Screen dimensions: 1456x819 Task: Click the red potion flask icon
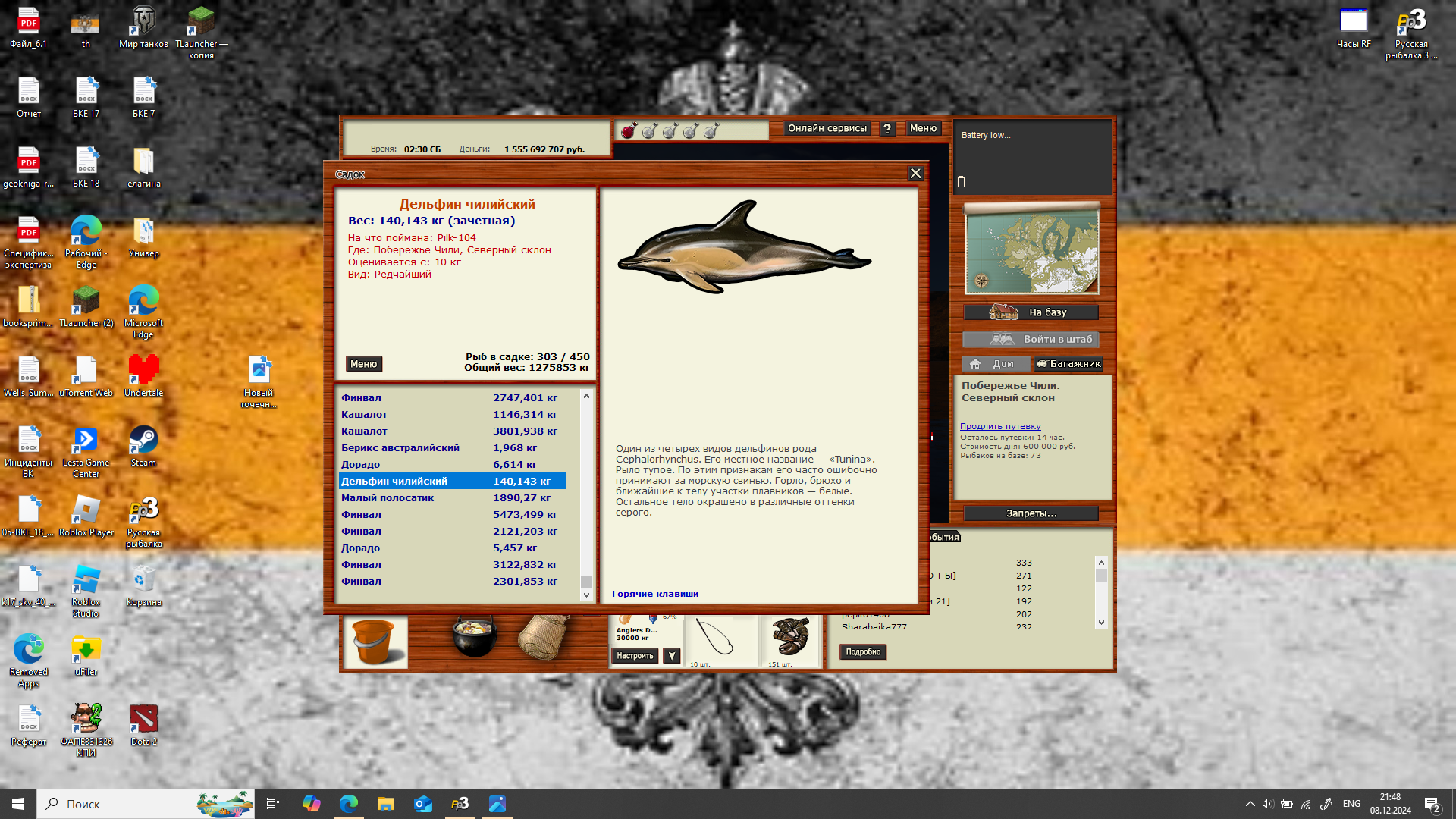pyautogui.click(x=629, y=131)
